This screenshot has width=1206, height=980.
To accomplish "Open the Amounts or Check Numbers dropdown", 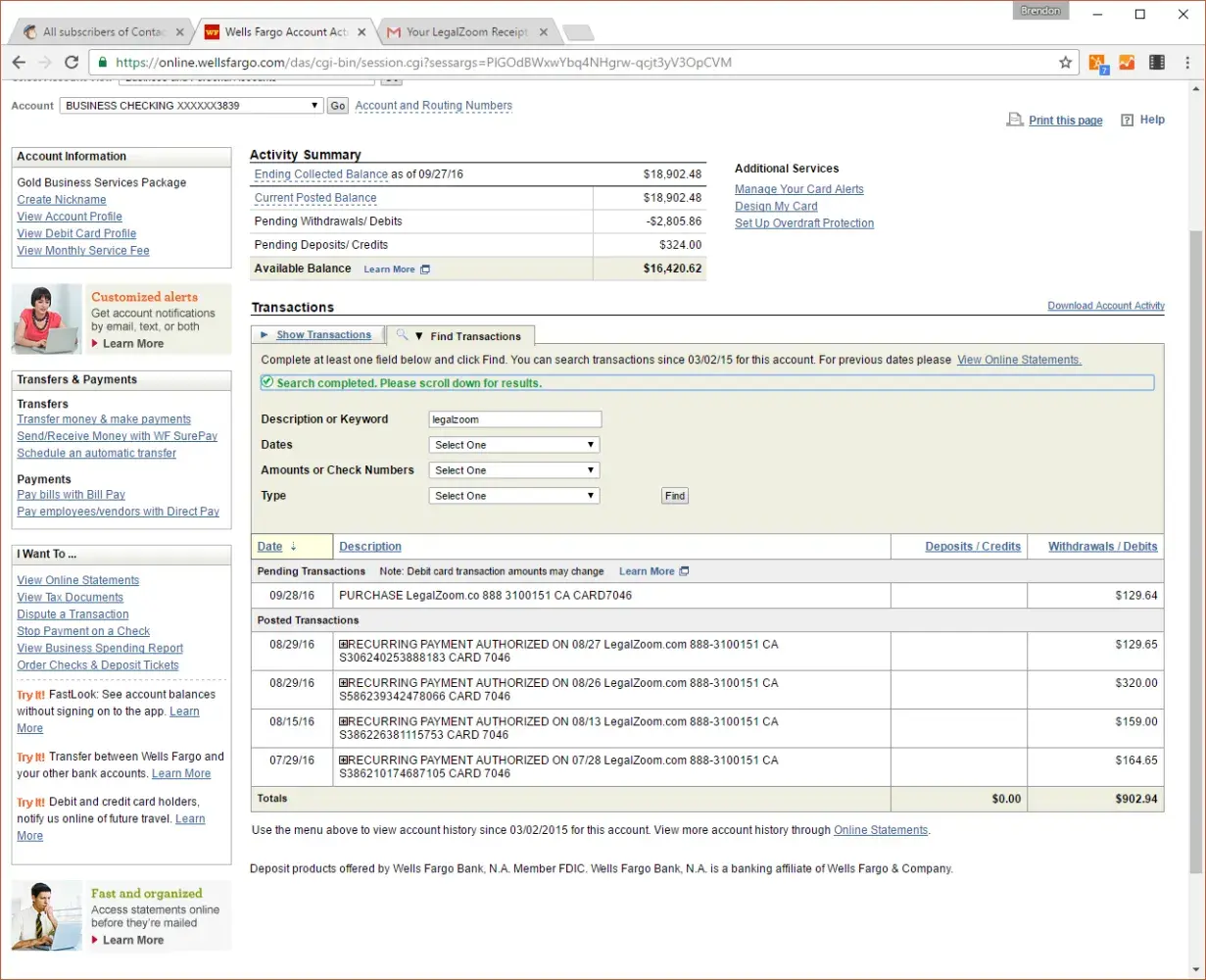I will point(514,470).
